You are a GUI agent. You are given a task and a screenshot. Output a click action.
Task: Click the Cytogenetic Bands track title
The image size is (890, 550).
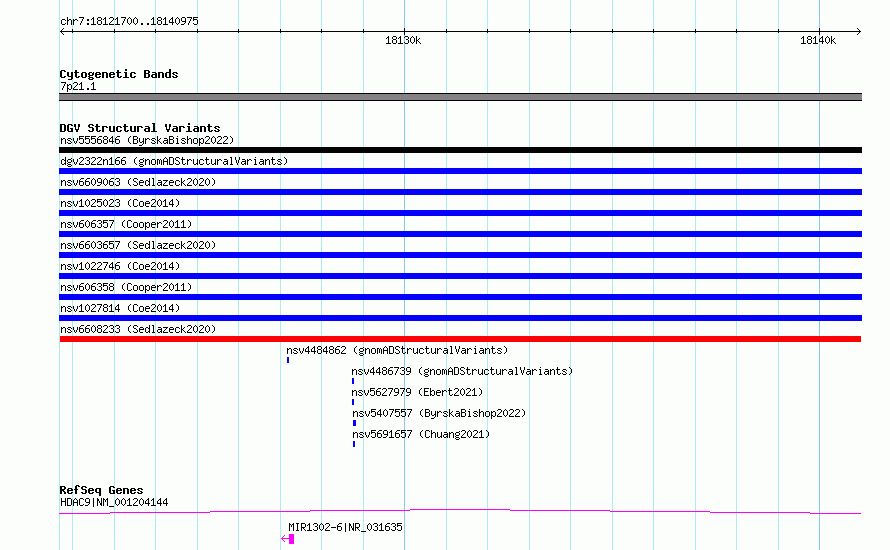(119, 74)
